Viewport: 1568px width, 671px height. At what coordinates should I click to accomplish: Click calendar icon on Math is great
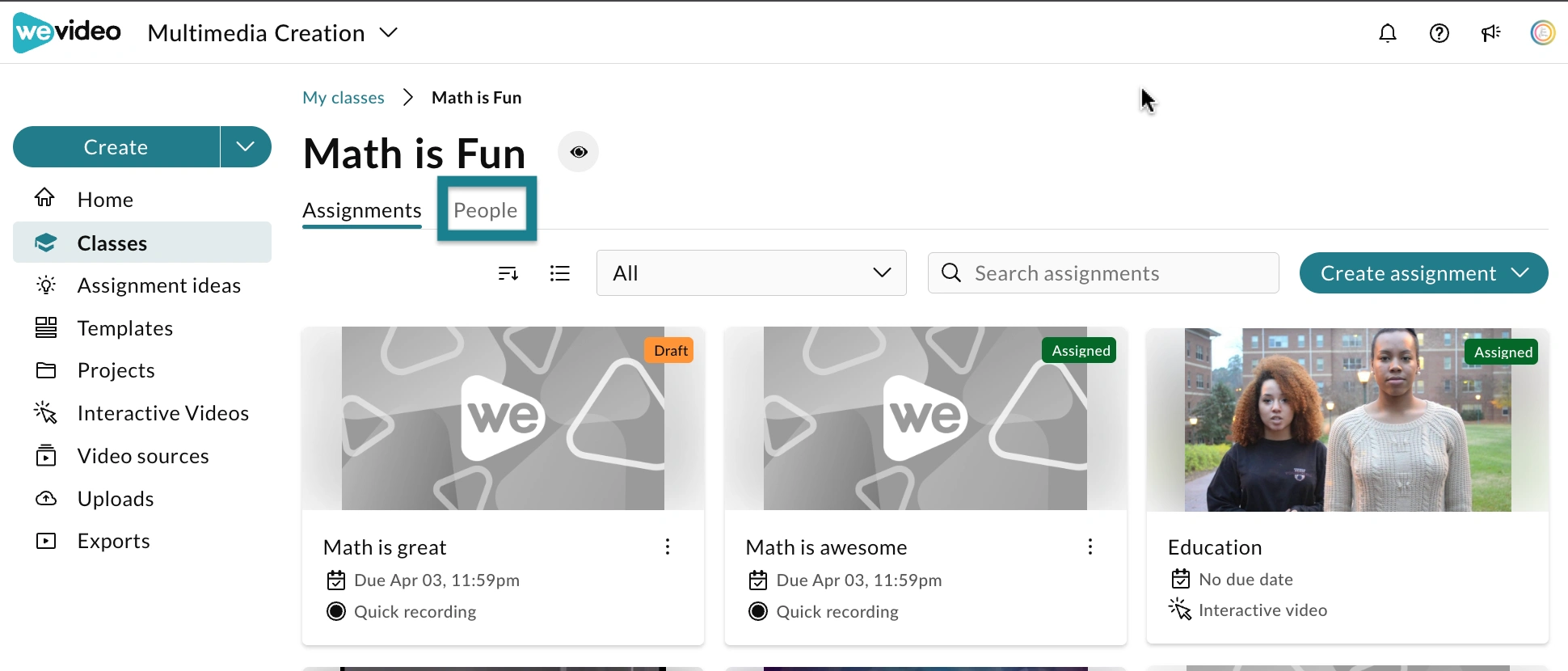coord(336,580)
